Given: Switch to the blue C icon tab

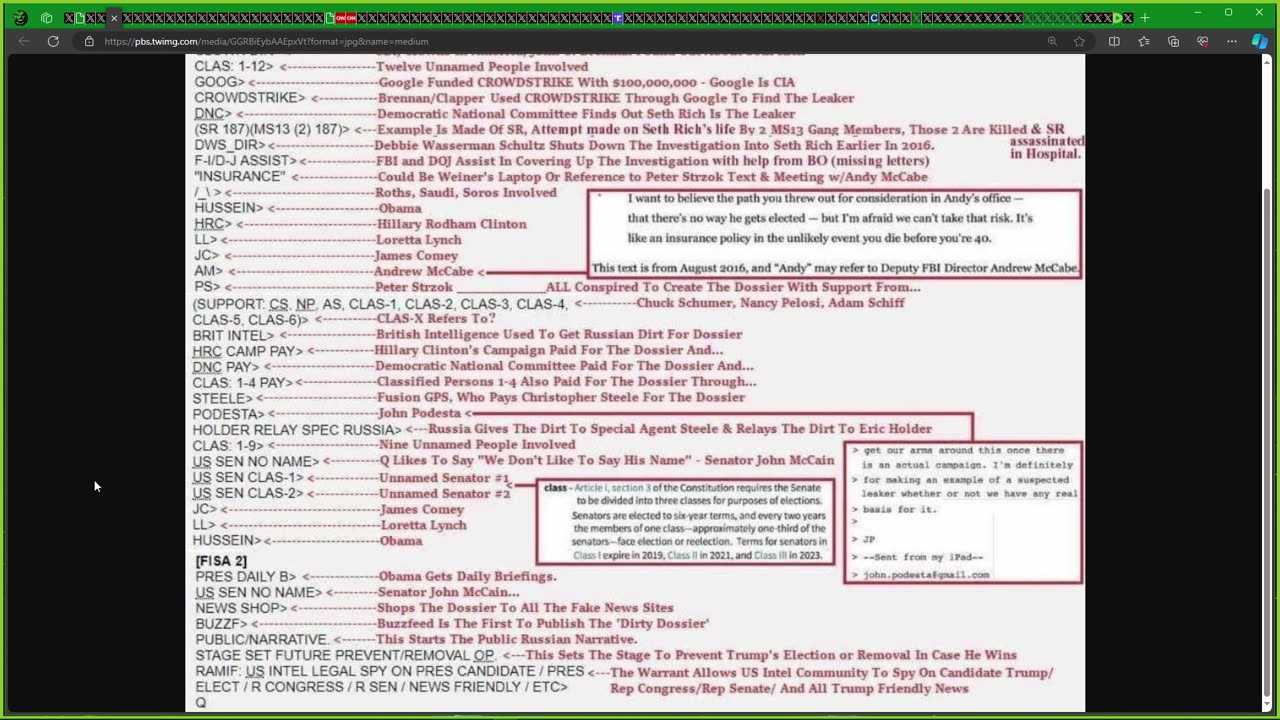Looking at the screenshot, I should (874, 17).
